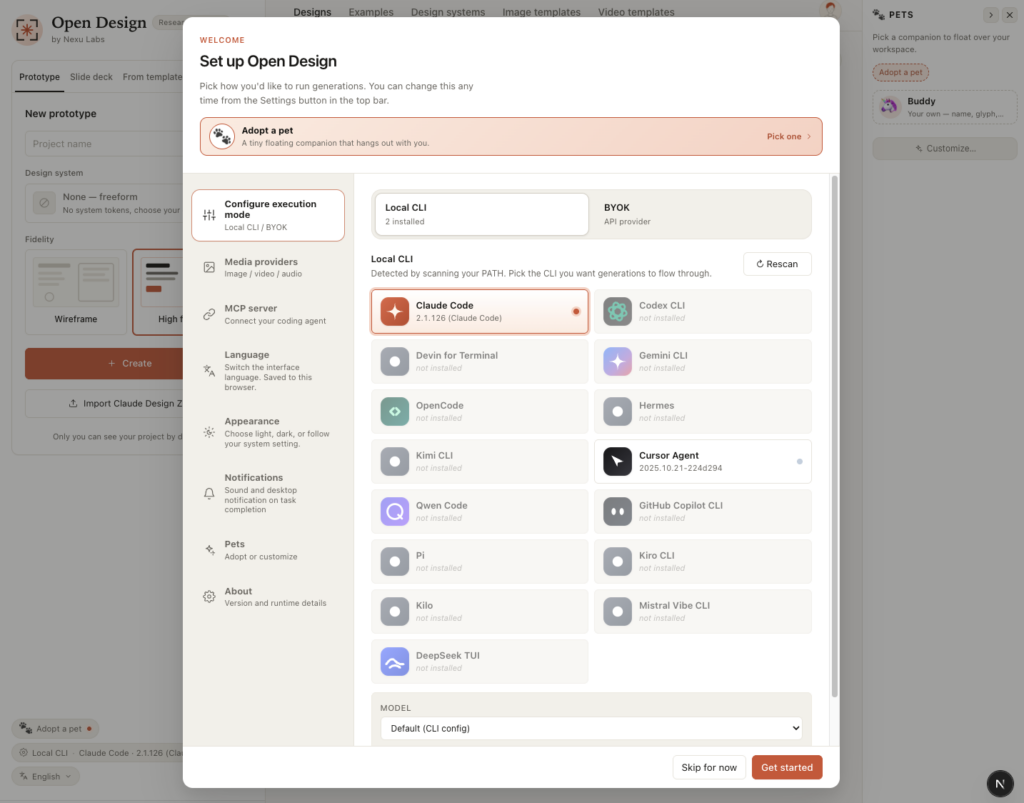
Task: Click the settings dialog vertical scrollbar
Action: coord(835,436)
